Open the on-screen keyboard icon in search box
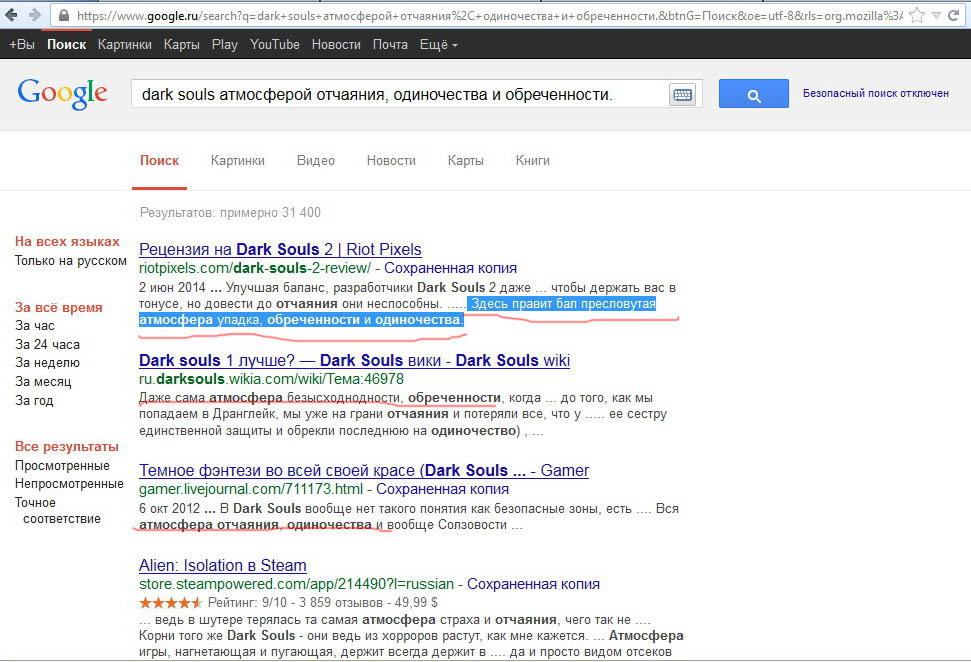971x662 pixels. pyautogui.click(x=682, y=94)
